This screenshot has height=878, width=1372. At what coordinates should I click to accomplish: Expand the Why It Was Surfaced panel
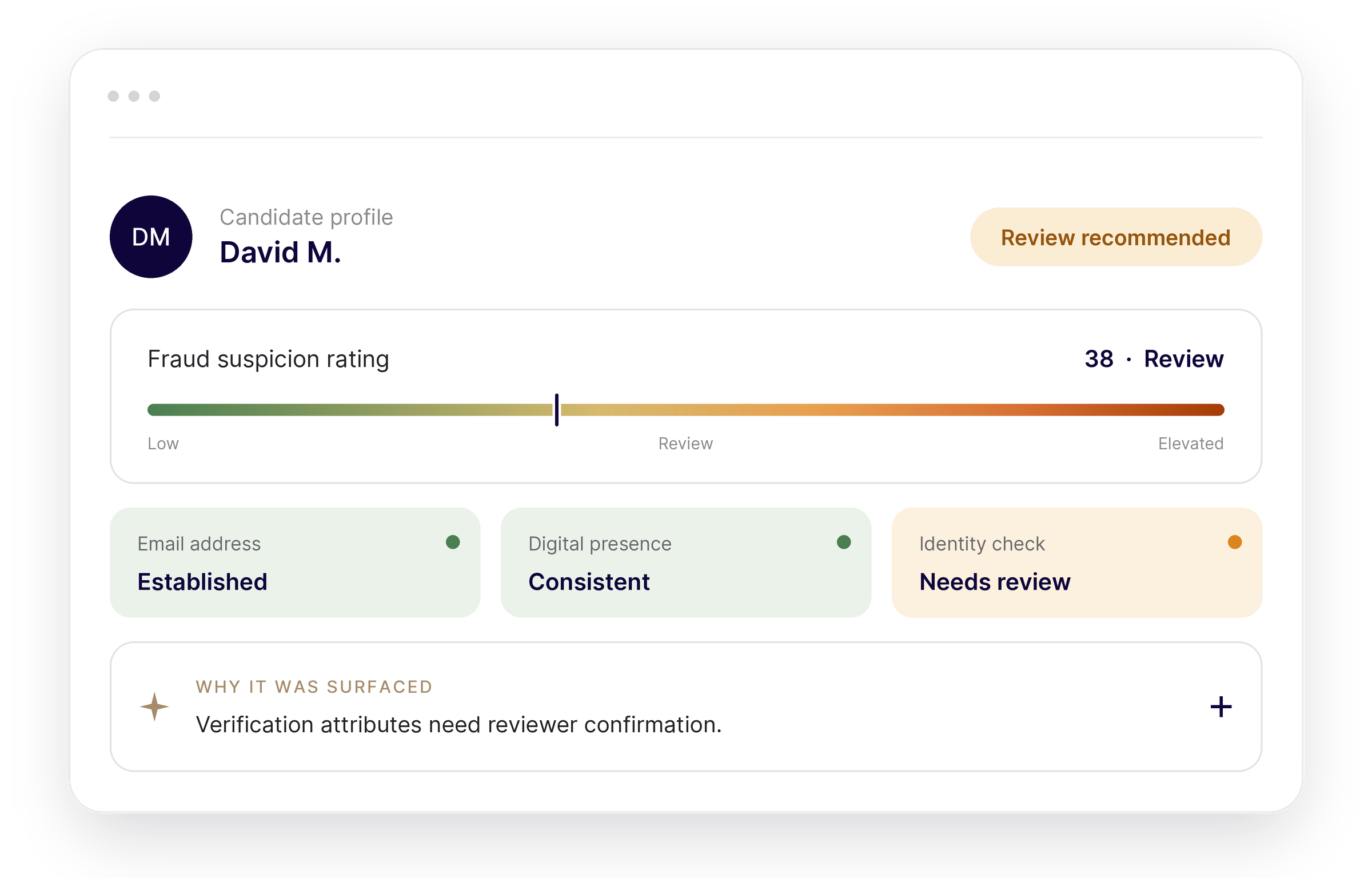pos(686,707)
